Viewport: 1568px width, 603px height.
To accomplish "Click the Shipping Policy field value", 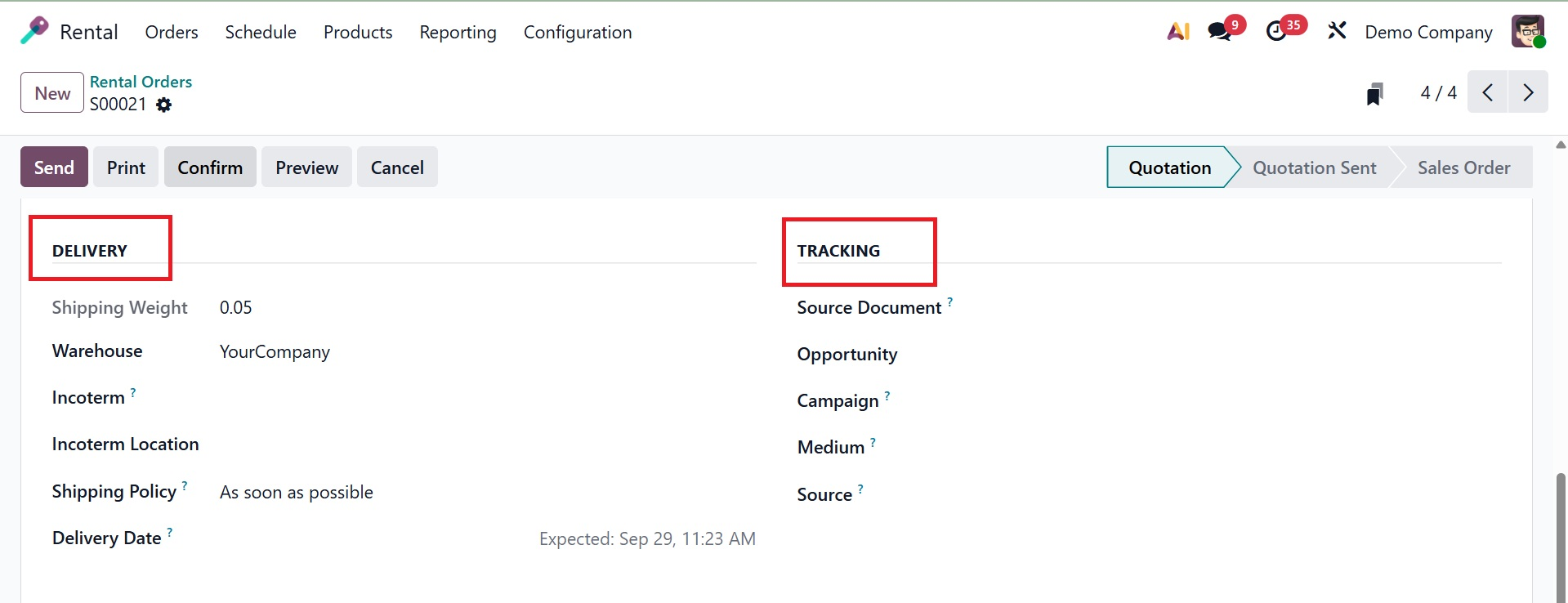I will point(297,493).
